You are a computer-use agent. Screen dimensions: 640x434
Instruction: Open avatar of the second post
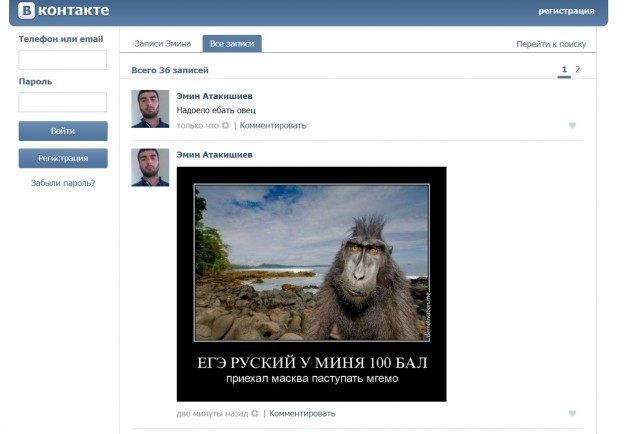(x=150, y=167)
